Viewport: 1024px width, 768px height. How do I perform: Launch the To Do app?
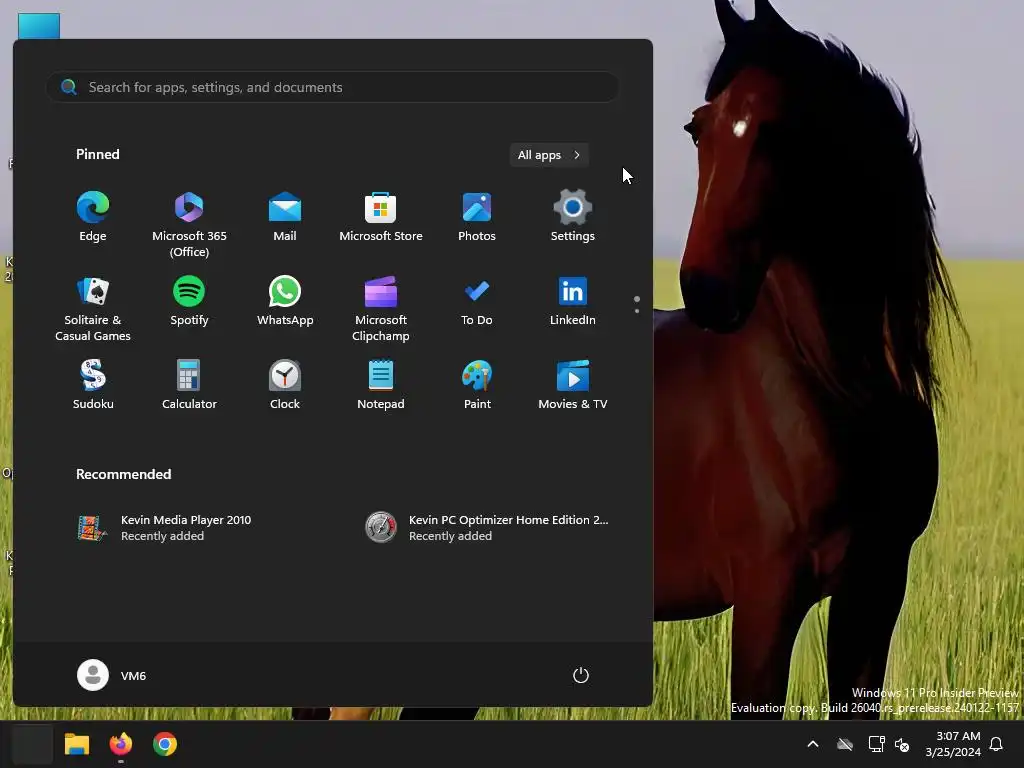477,301
